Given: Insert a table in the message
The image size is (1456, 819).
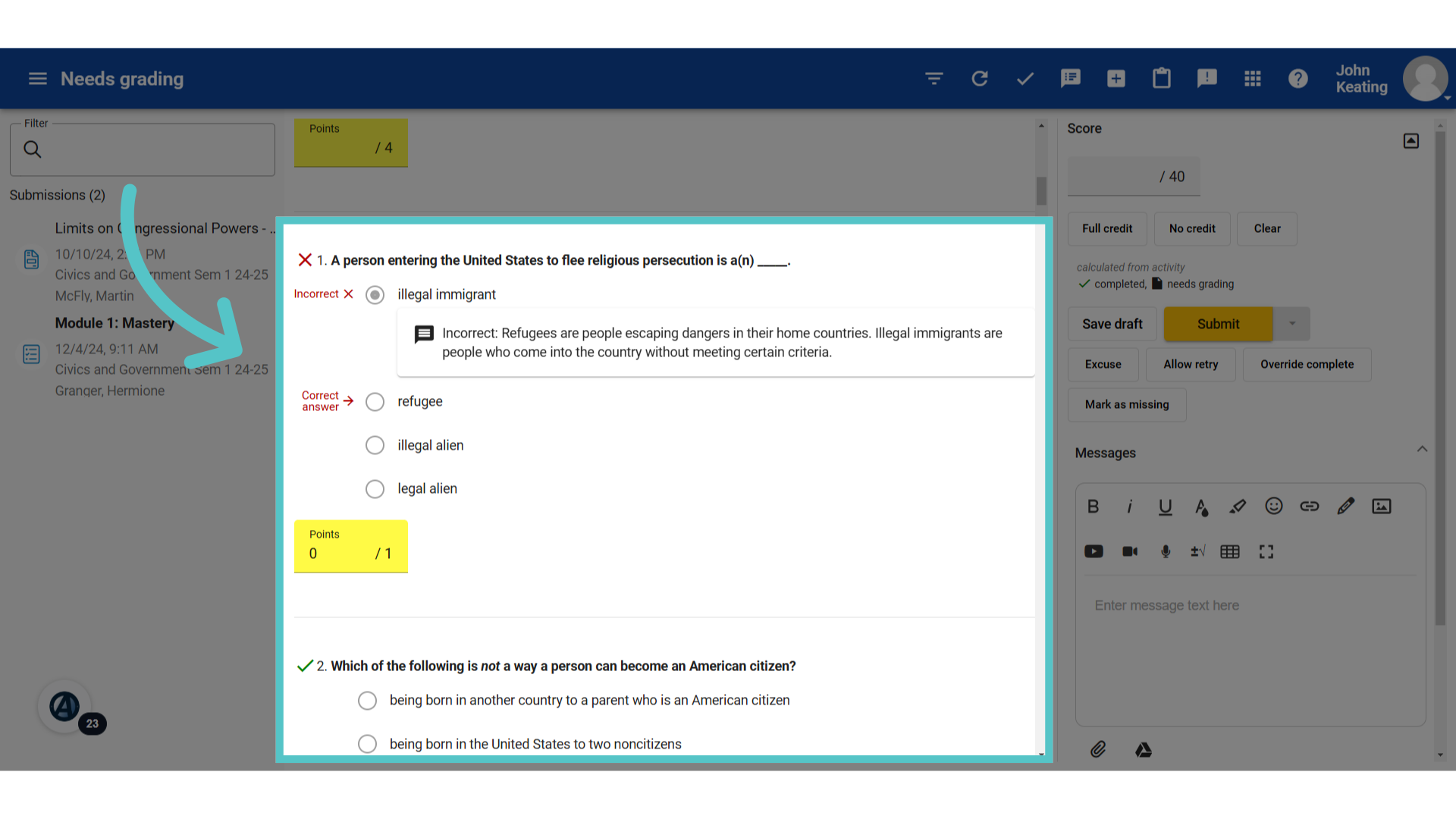Looking at the screenshot, I should (x=1230, y=551).
